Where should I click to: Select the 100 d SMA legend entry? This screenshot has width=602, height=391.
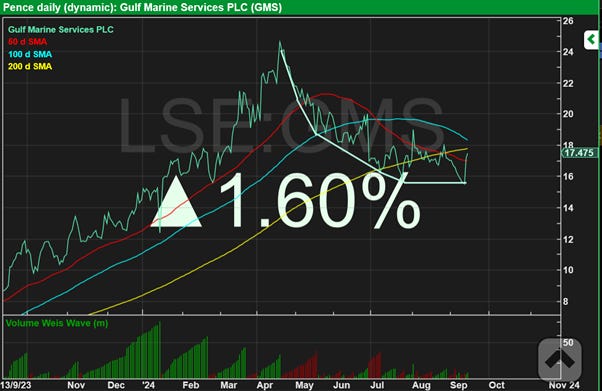tap(30, 54)
